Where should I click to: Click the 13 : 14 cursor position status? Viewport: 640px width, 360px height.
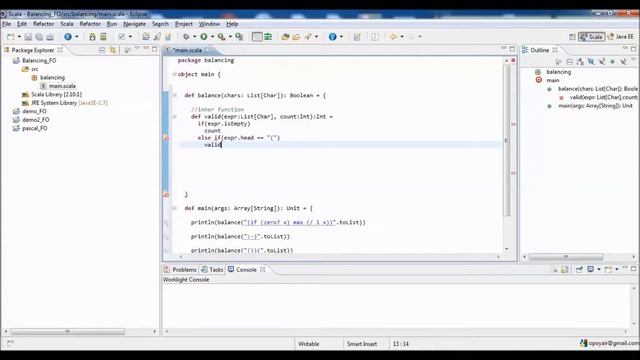pos(401,344)
